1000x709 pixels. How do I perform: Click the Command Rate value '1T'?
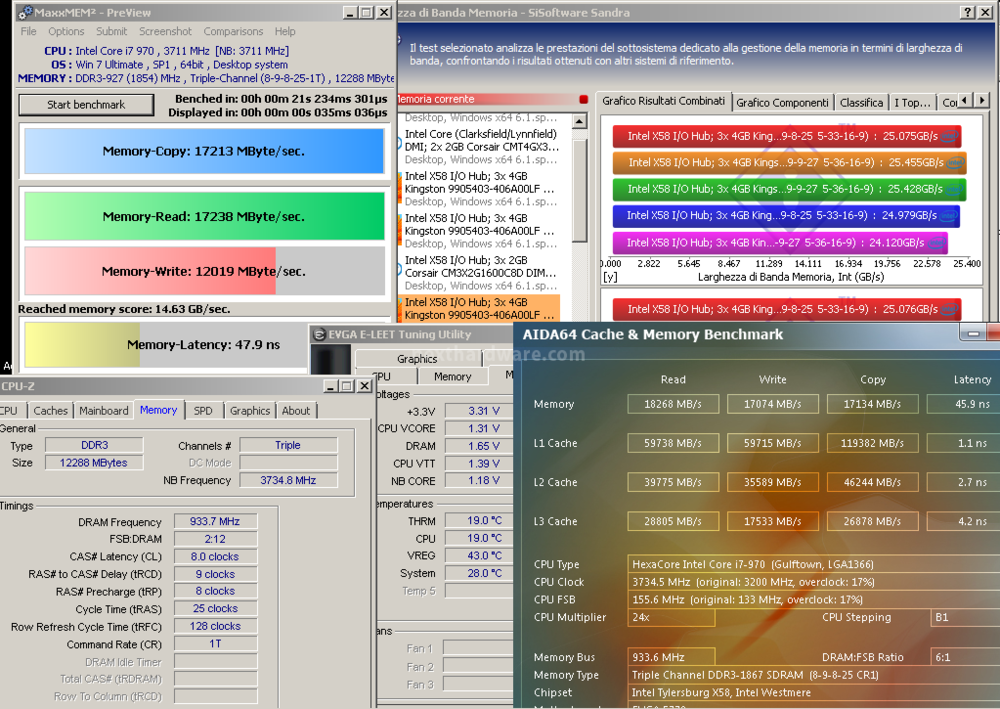216,644
